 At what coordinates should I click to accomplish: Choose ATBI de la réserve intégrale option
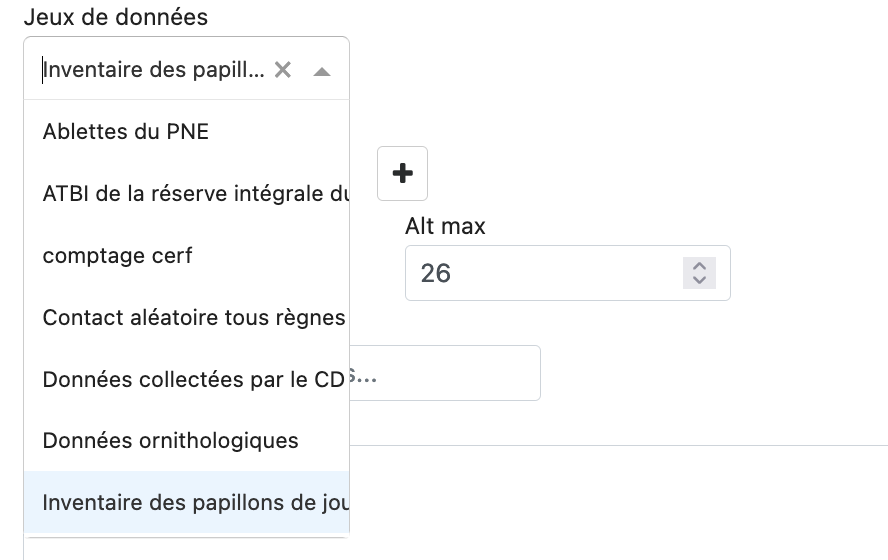(186, 194)
